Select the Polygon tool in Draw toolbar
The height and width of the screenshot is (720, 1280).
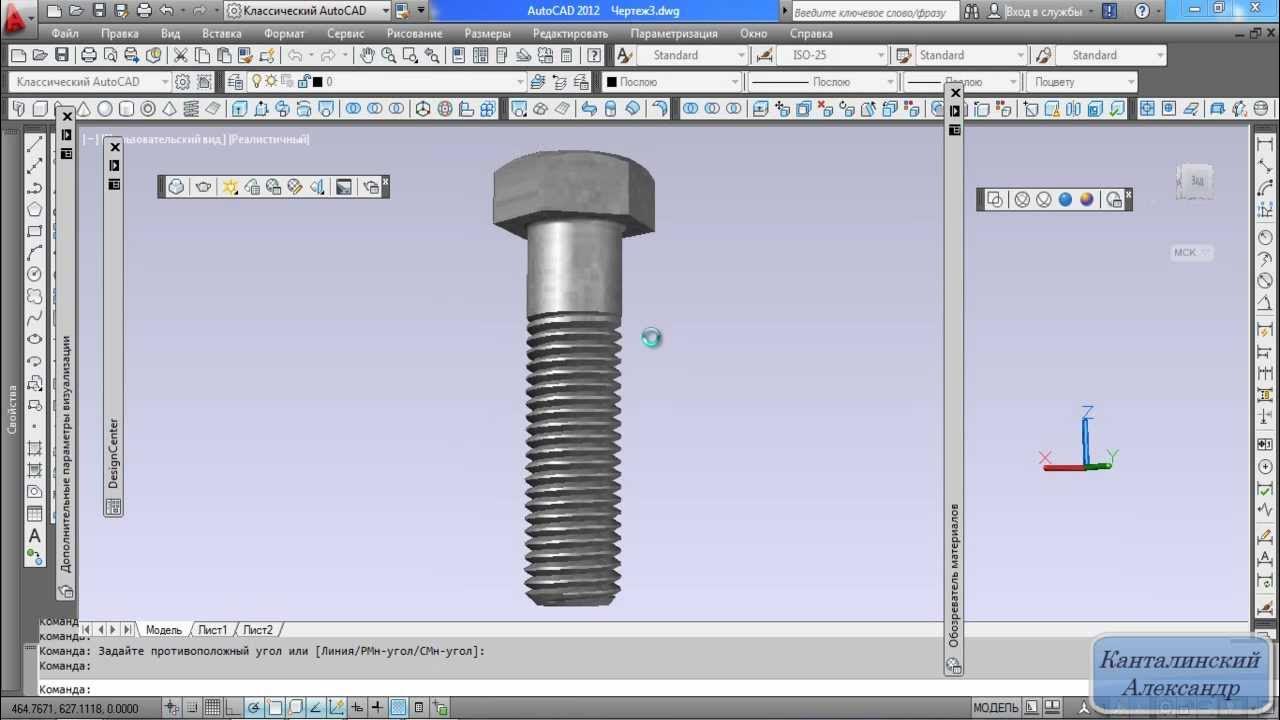click(35, 209)
